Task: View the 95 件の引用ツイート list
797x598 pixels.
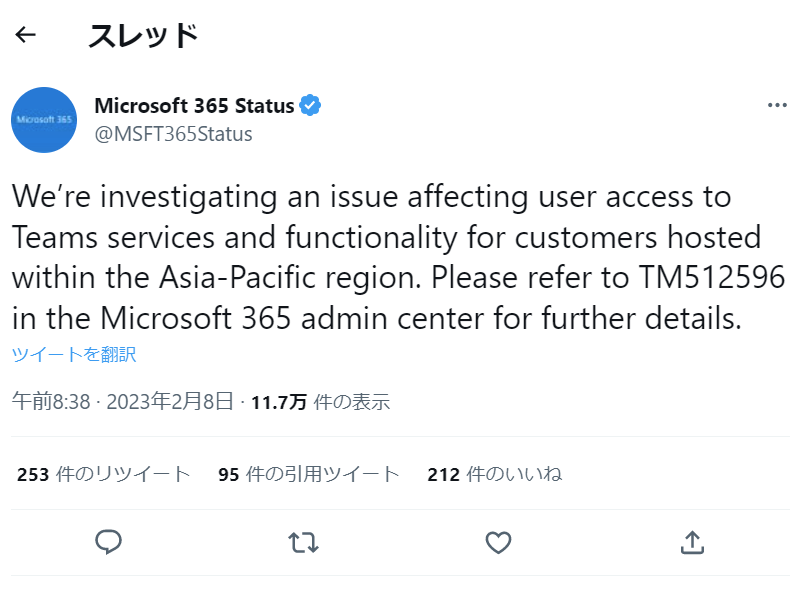Action: (309, 474)
